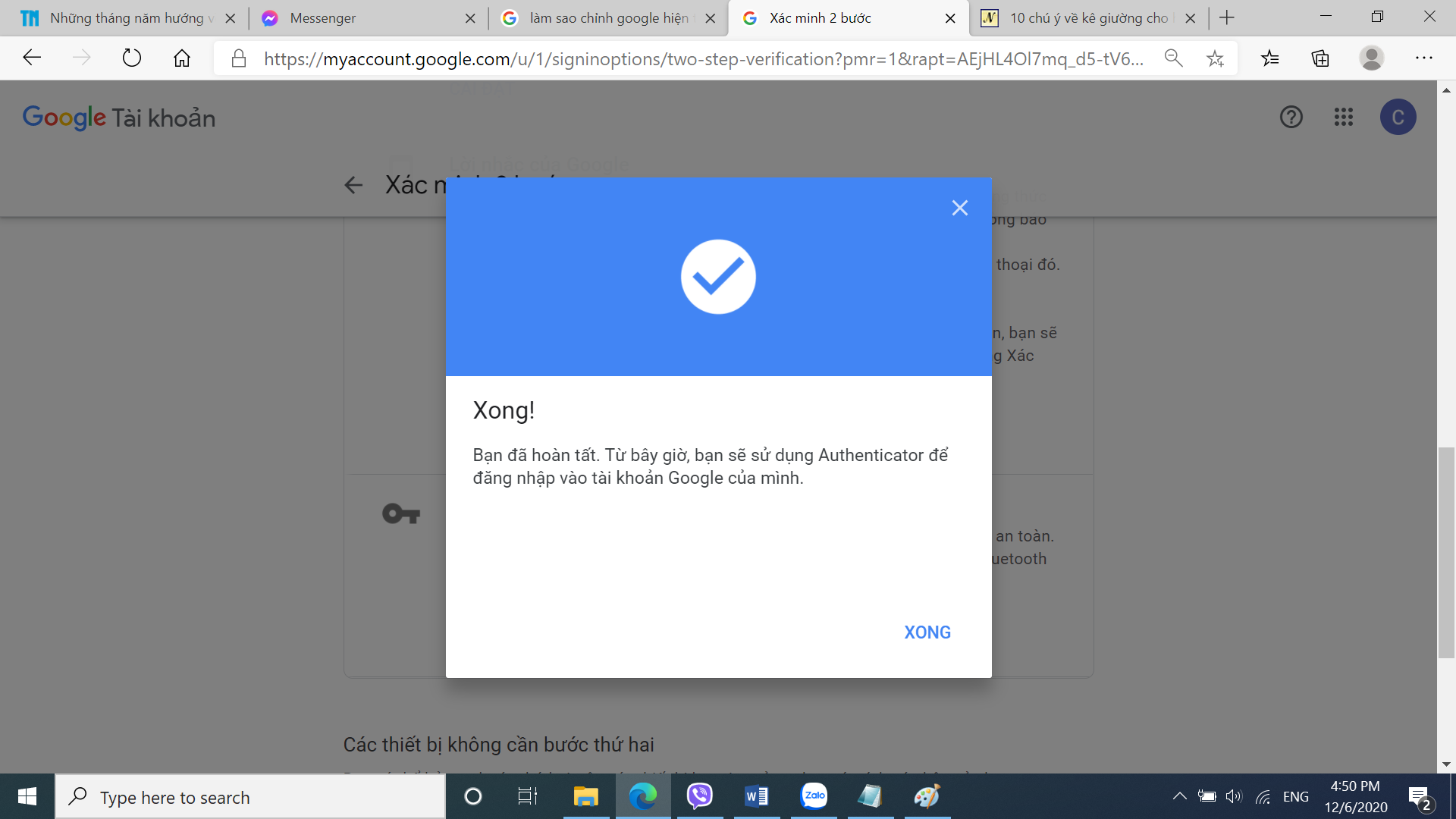
Task: Show hidden system tray icons
Action: click(1179, 796)
